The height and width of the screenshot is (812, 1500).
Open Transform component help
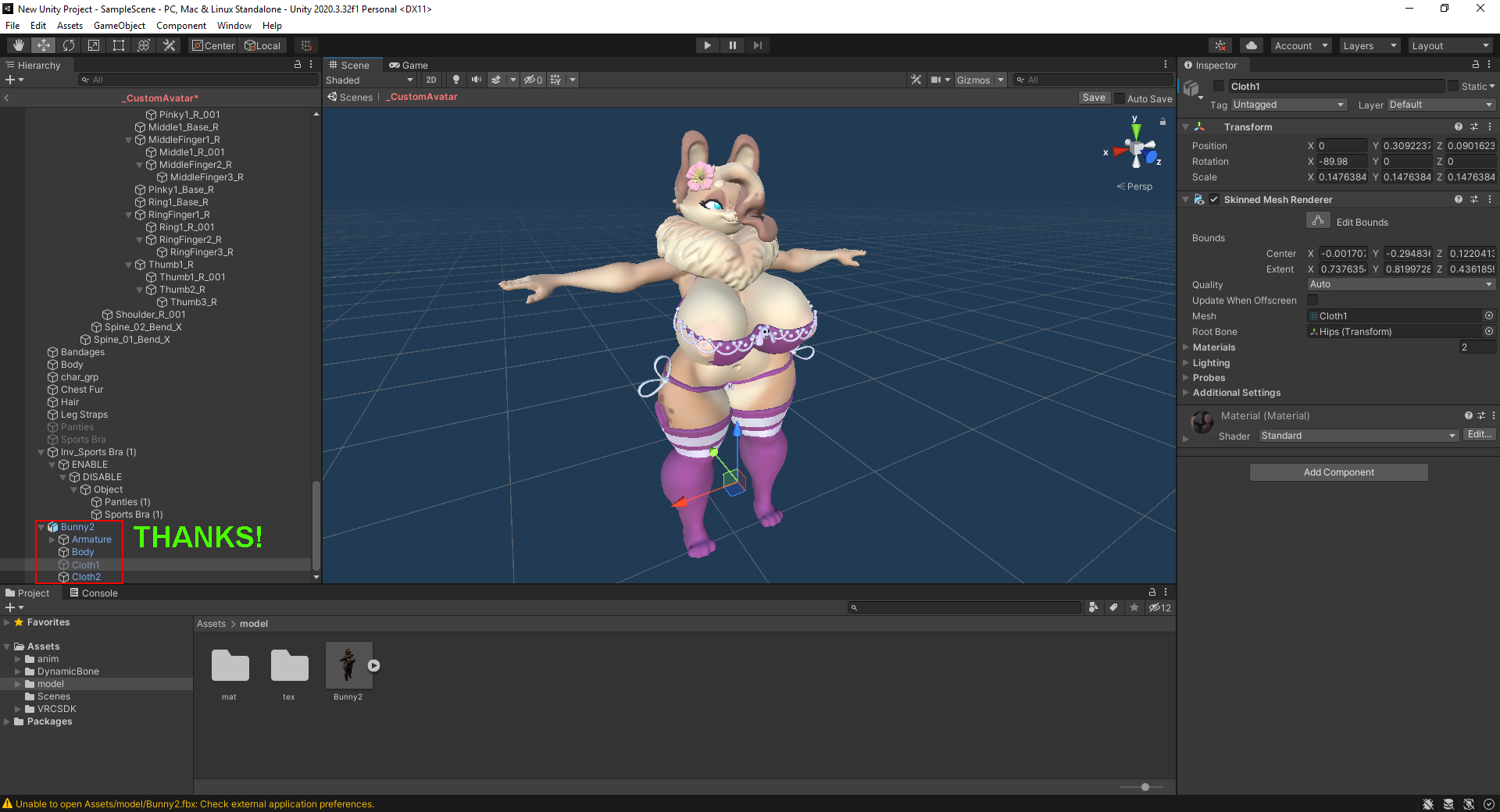pos(1458,126)
